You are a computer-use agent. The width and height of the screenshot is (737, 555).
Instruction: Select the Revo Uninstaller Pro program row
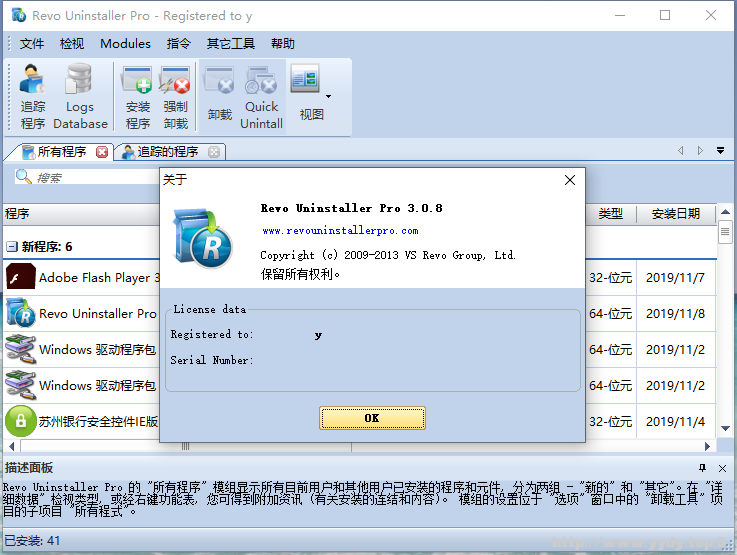pyautogui.click(x=360, y=313)
